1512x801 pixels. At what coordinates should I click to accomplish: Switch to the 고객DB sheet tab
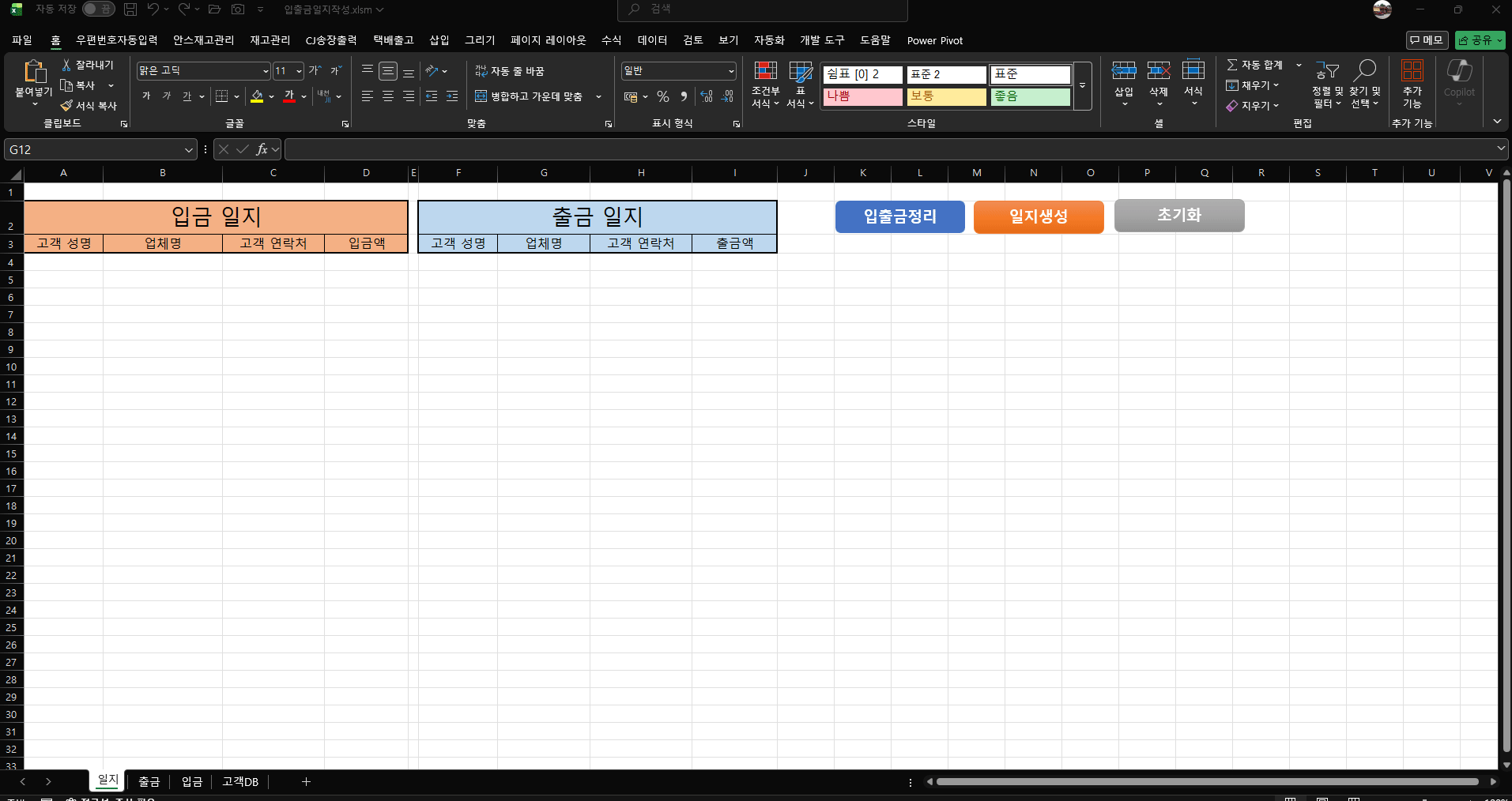pos(240,781)
